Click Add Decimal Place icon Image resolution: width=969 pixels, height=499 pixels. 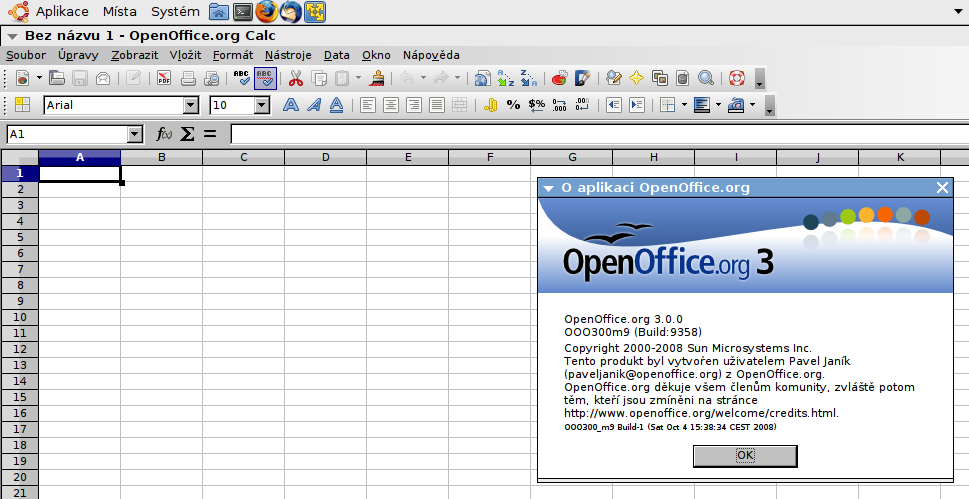[x=559, y=105]
